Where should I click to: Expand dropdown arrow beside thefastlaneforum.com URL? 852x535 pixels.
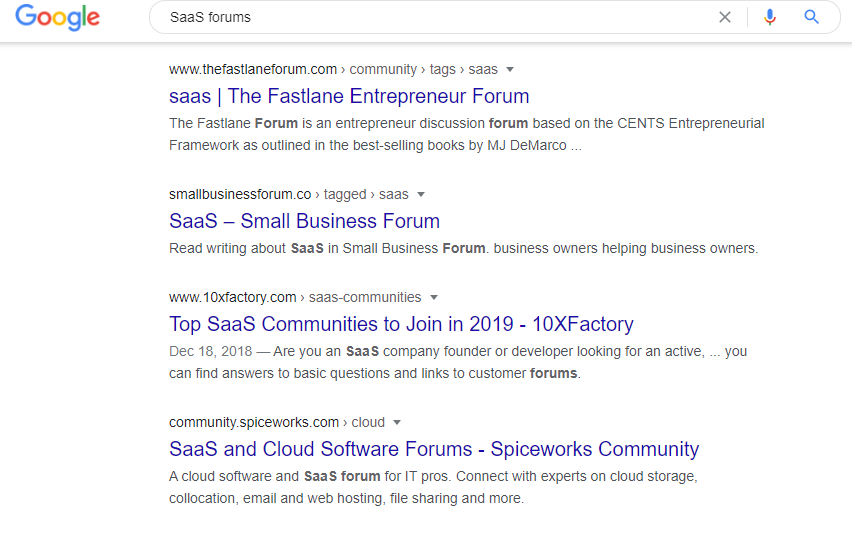(510, 70)
